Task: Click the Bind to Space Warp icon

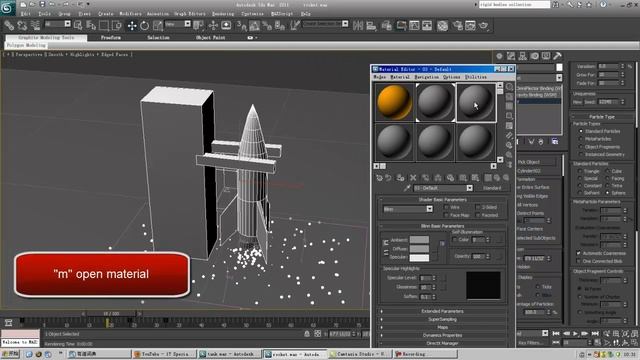Action: pyautogui.click(x=35, y=26)
